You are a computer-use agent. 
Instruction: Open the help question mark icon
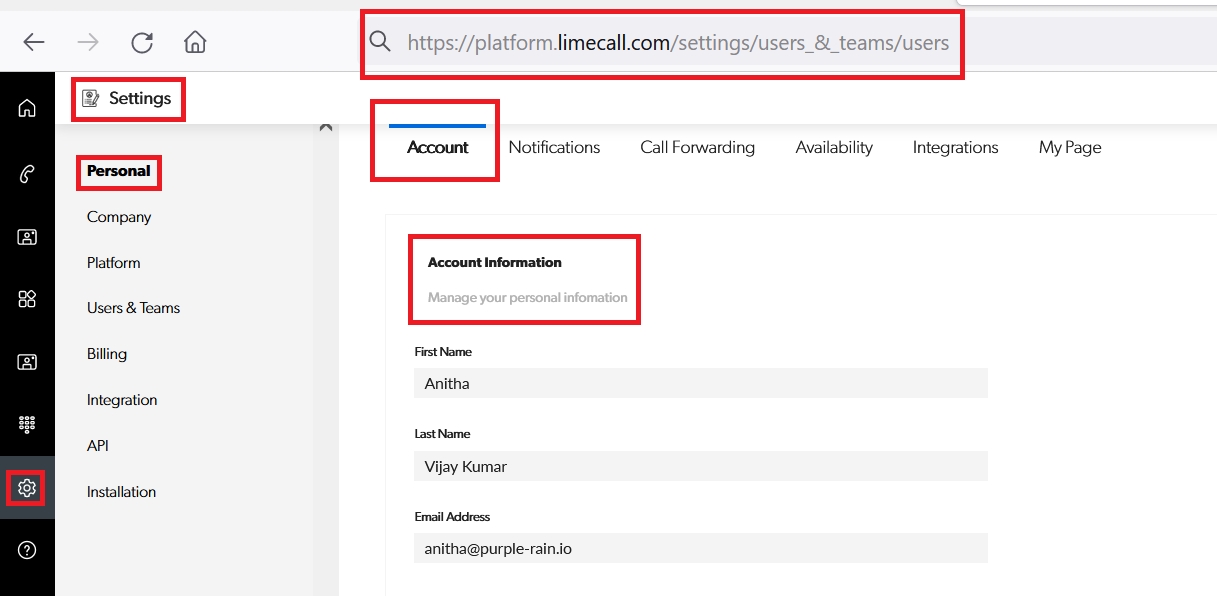tap(27, 550)
